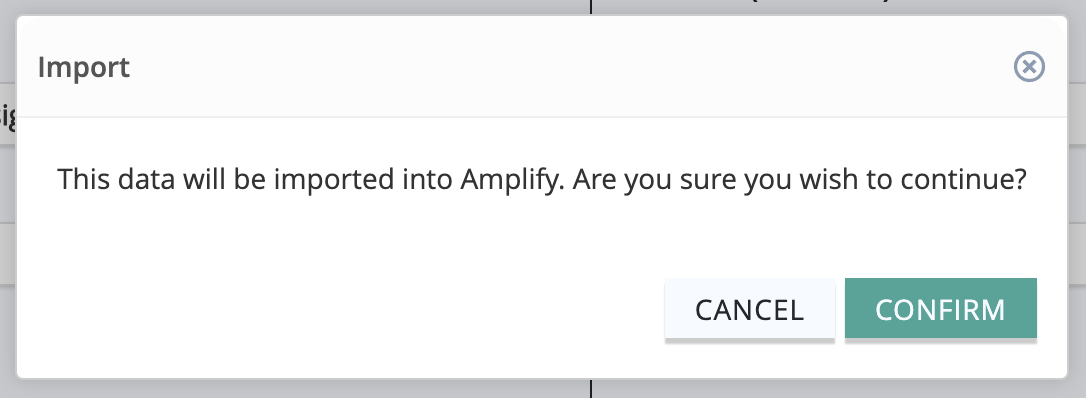Confirm importing data into Amplify
The width and height of the screenshot is (1086, 398).
(941, 308)
